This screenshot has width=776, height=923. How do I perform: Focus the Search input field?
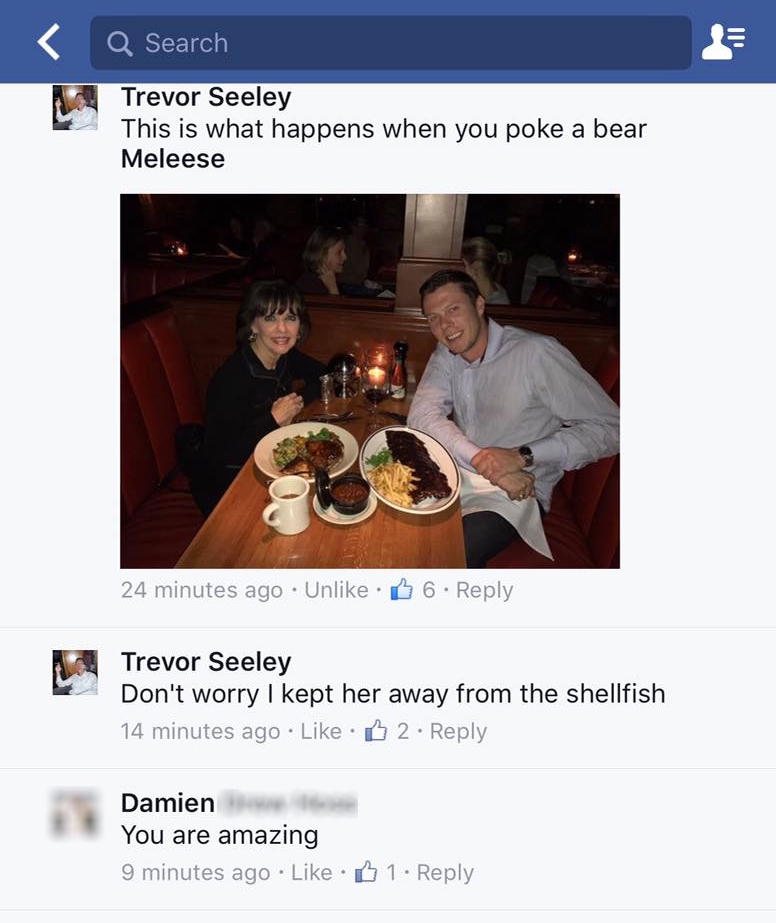[x=390, y=43]
